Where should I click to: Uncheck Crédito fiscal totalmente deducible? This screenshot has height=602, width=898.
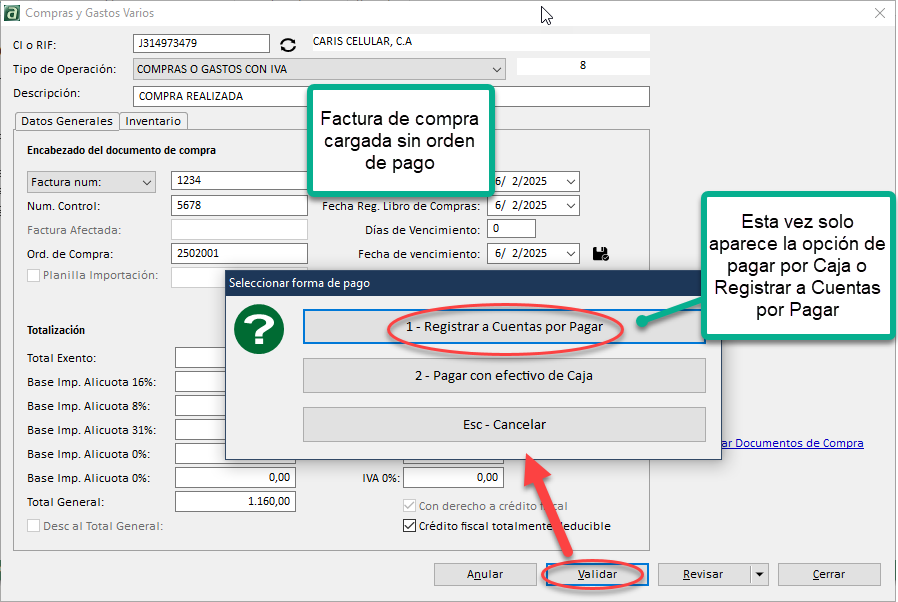tap(408, 525)
